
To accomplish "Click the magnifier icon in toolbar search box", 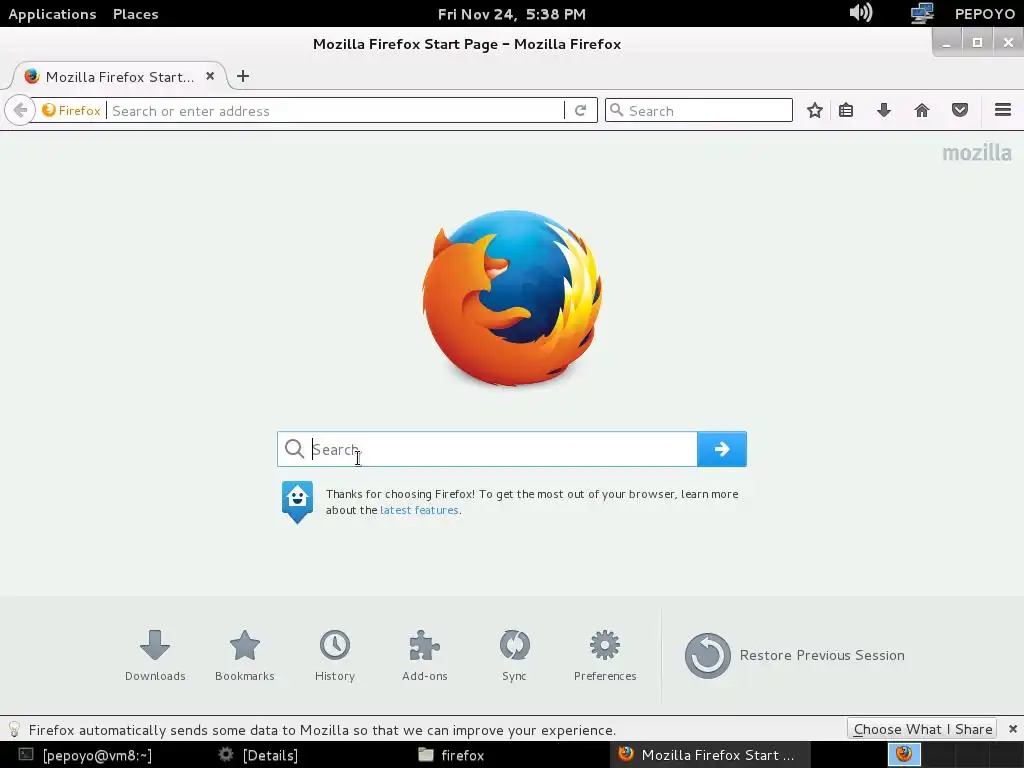I will tap(616, 110).
